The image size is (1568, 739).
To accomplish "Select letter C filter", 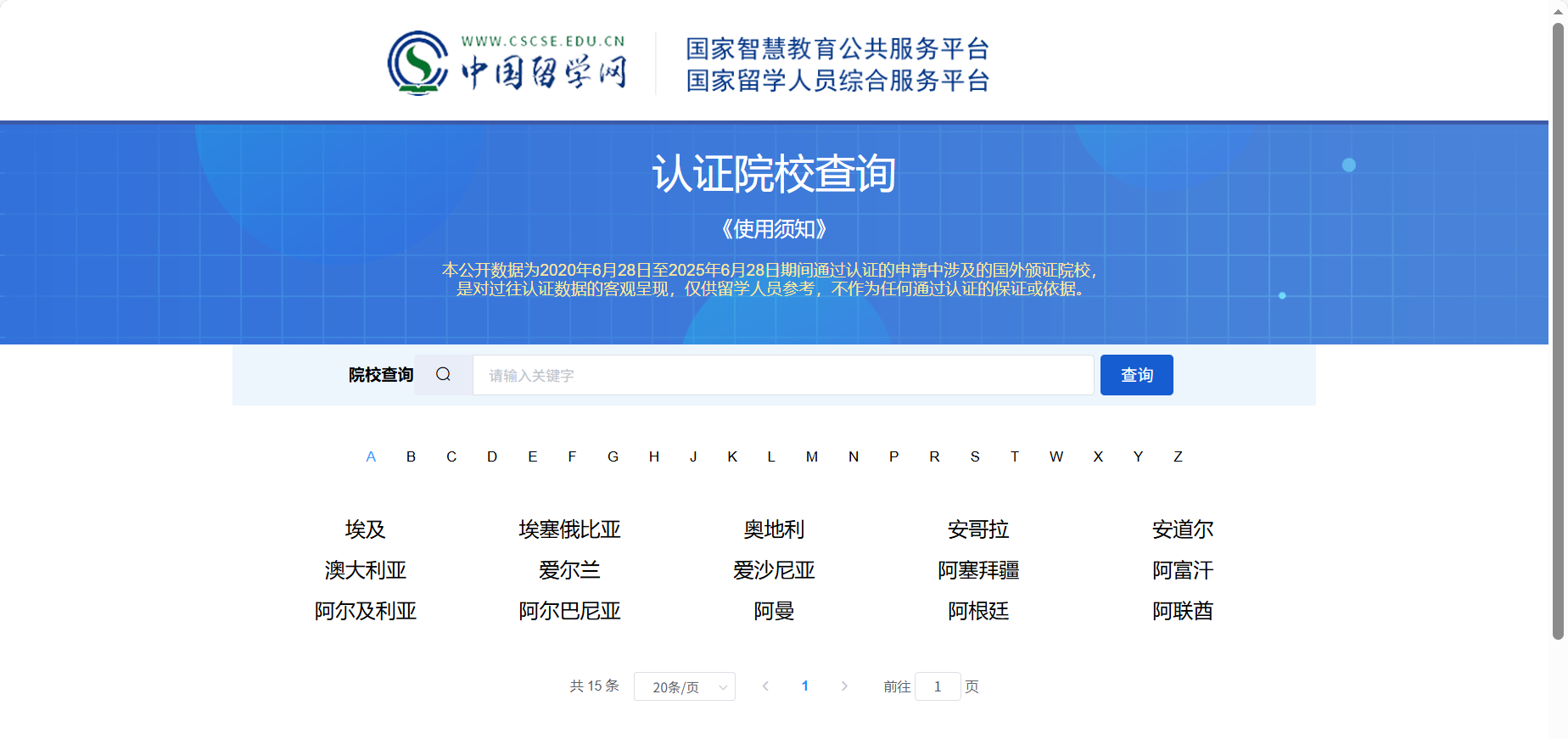I will (x=451, y=456).
